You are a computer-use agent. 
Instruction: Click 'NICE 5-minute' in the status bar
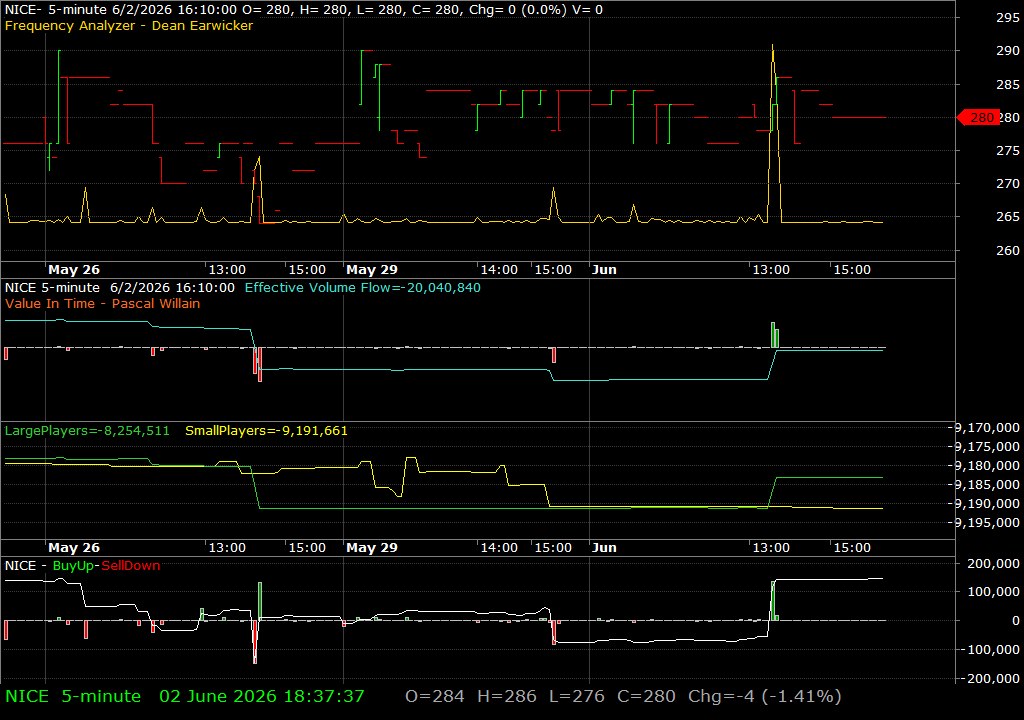coord(73,696)
